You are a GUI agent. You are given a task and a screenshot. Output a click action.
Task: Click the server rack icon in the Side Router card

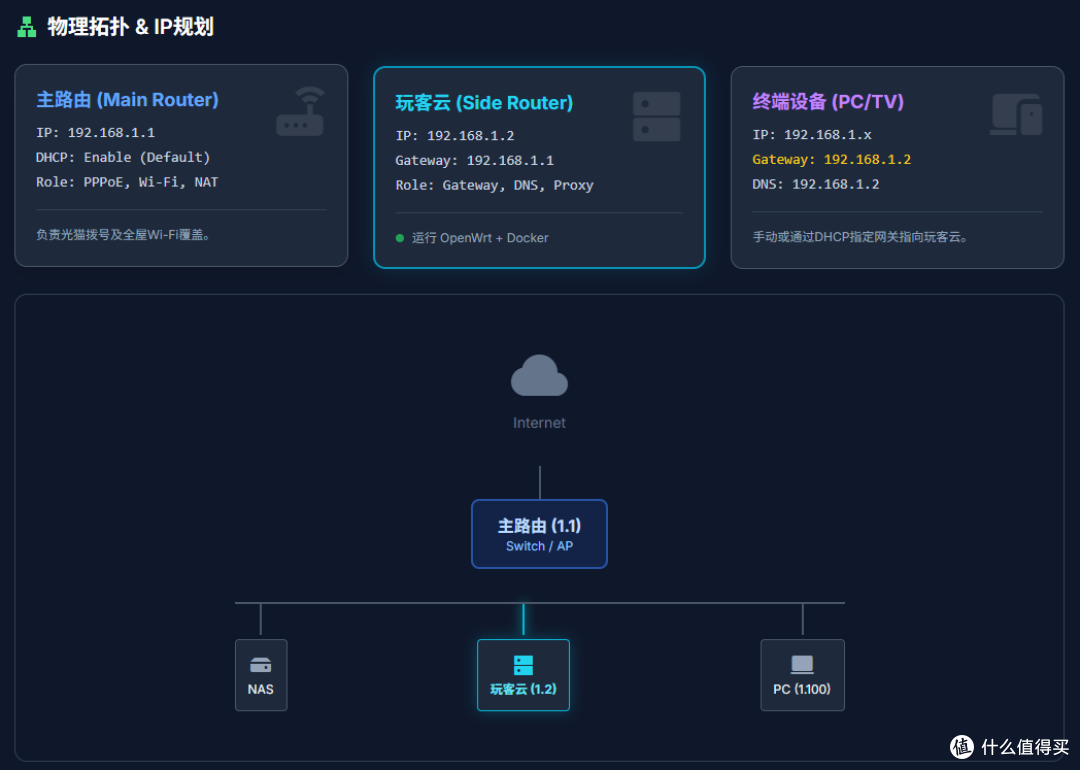tap(656, 116)
